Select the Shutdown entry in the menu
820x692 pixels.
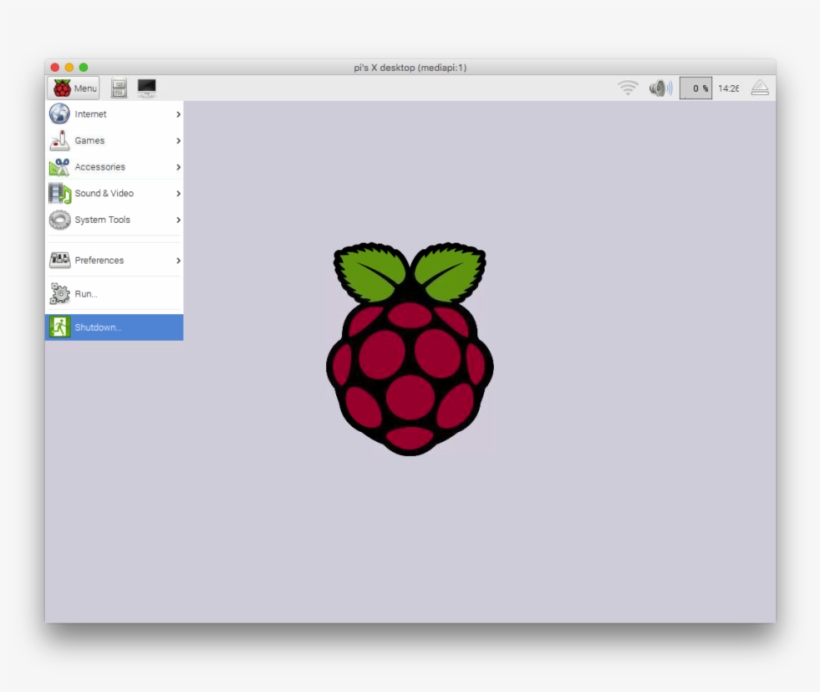[103, 326]
